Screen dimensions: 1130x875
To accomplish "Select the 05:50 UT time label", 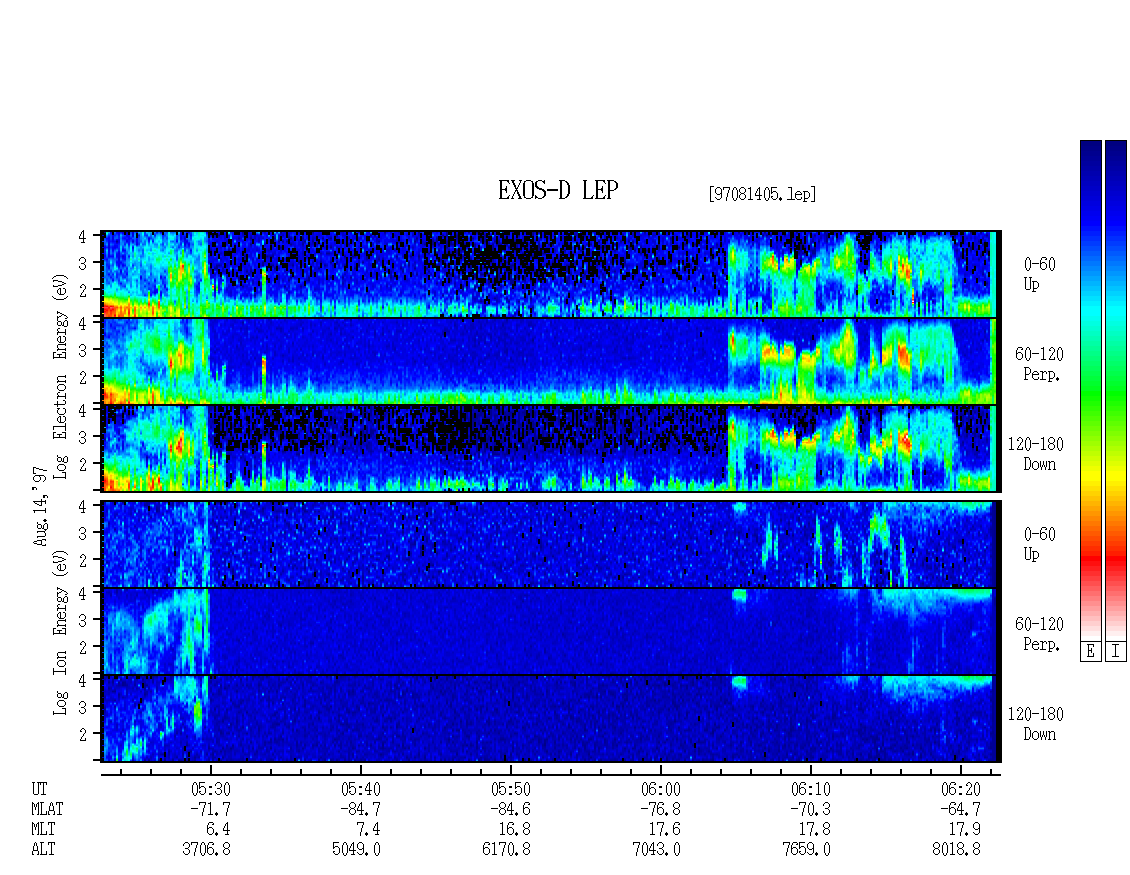I will tap(510, 789).
